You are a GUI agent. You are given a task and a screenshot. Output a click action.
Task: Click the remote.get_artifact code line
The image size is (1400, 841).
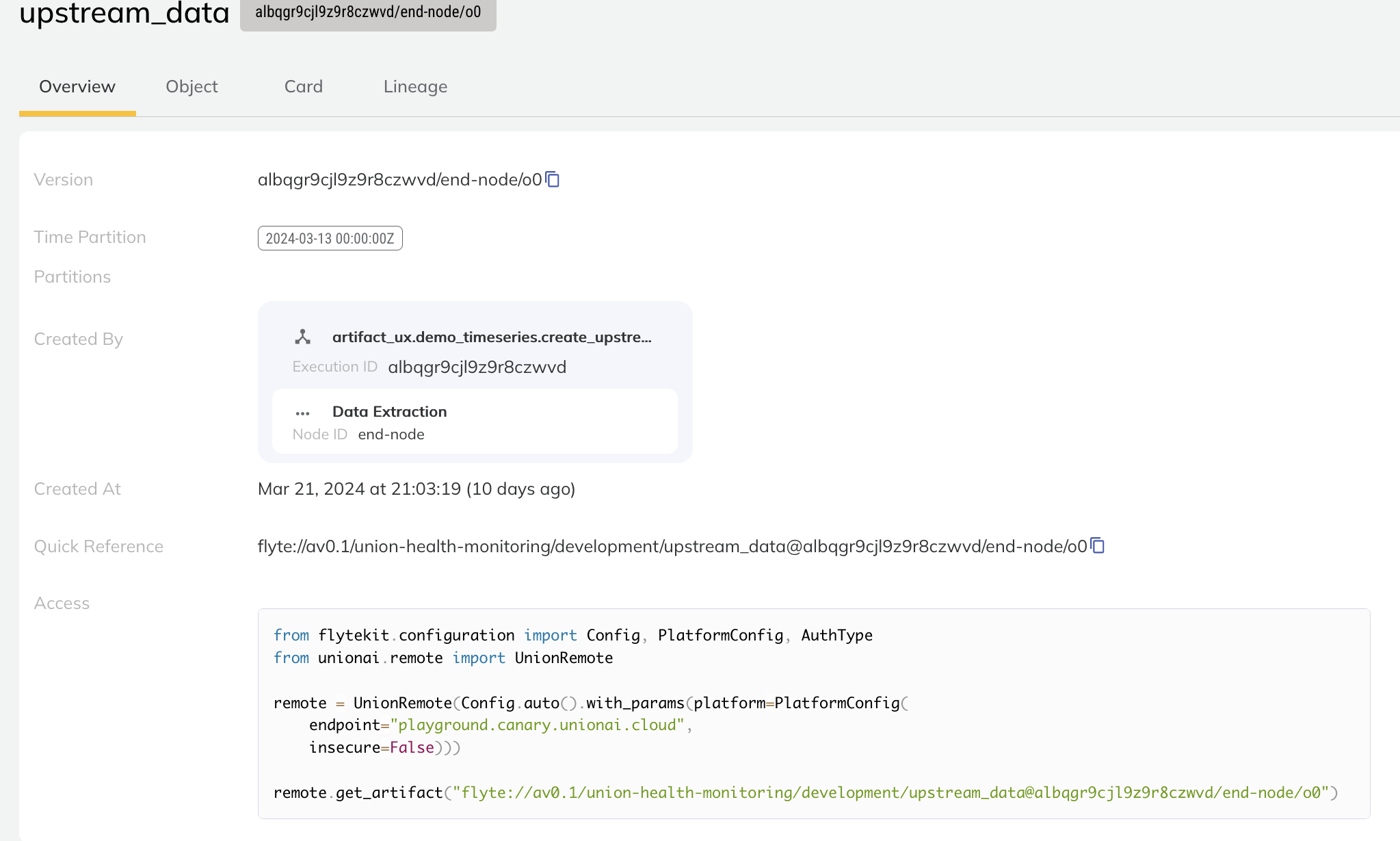[x=805, y=792]
